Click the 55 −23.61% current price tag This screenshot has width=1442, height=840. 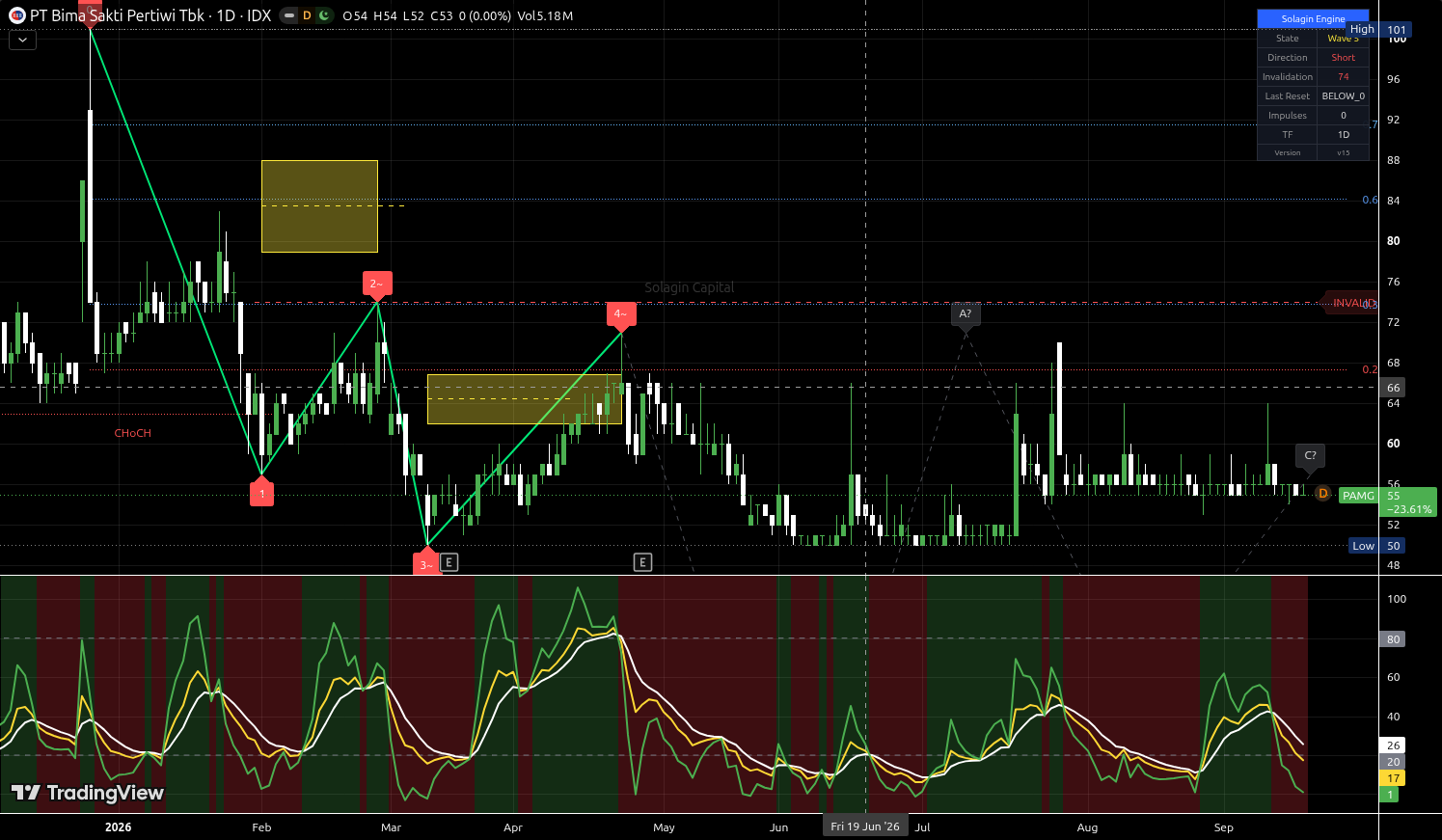point(1408,502)
